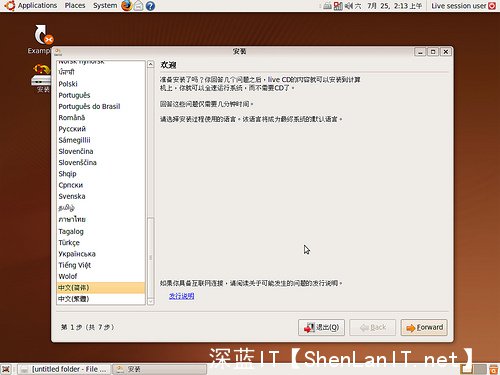Viewport: 500px width, 375px height.
Task: Switch to untitled folder taskbar window
Action: tap(64, 369)
